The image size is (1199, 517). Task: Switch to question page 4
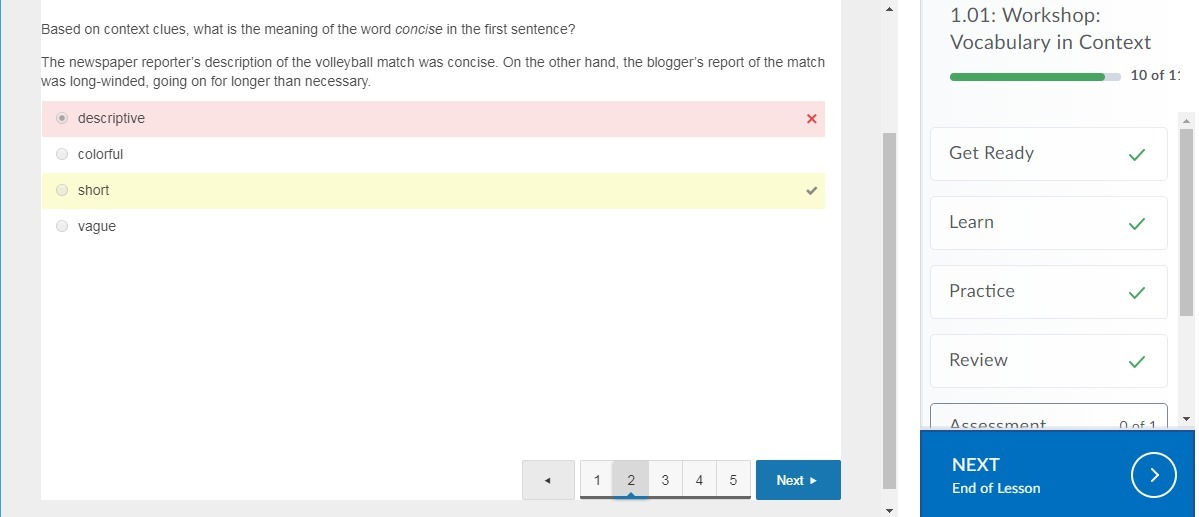(x=699, y=480)
